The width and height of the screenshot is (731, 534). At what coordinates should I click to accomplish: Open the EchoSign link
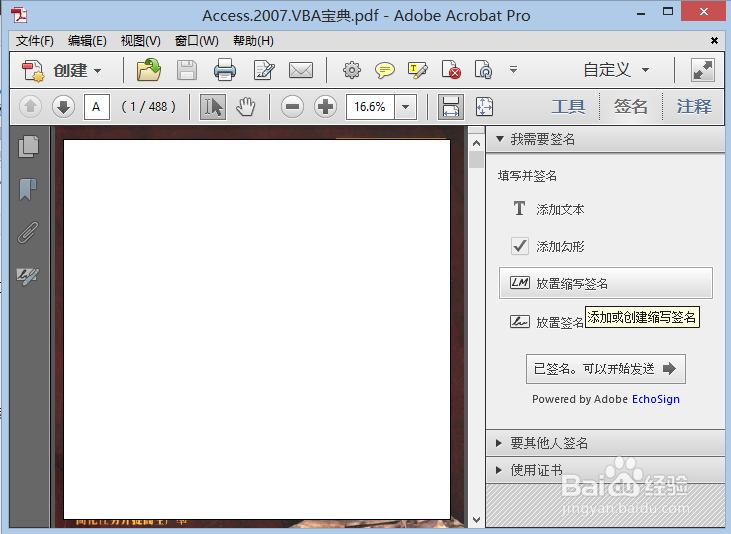[655, 399]
